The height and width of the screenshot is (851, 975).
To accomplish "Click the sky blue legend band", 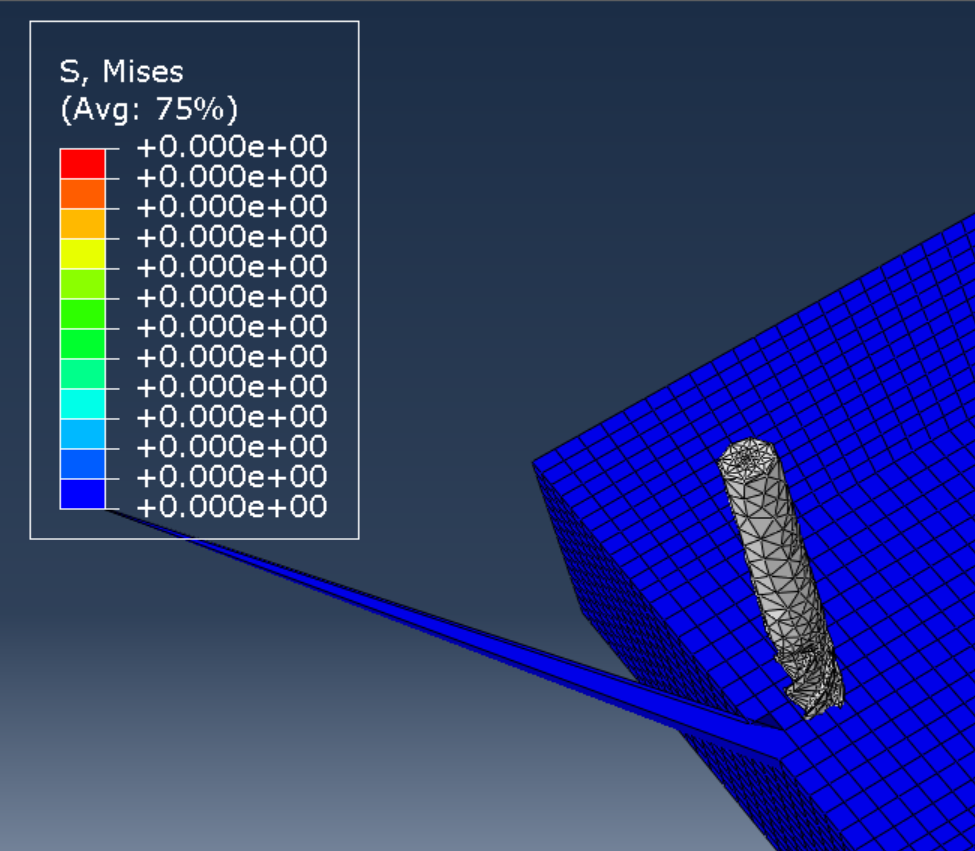I will pyautogui.click(x=83, y=434).
